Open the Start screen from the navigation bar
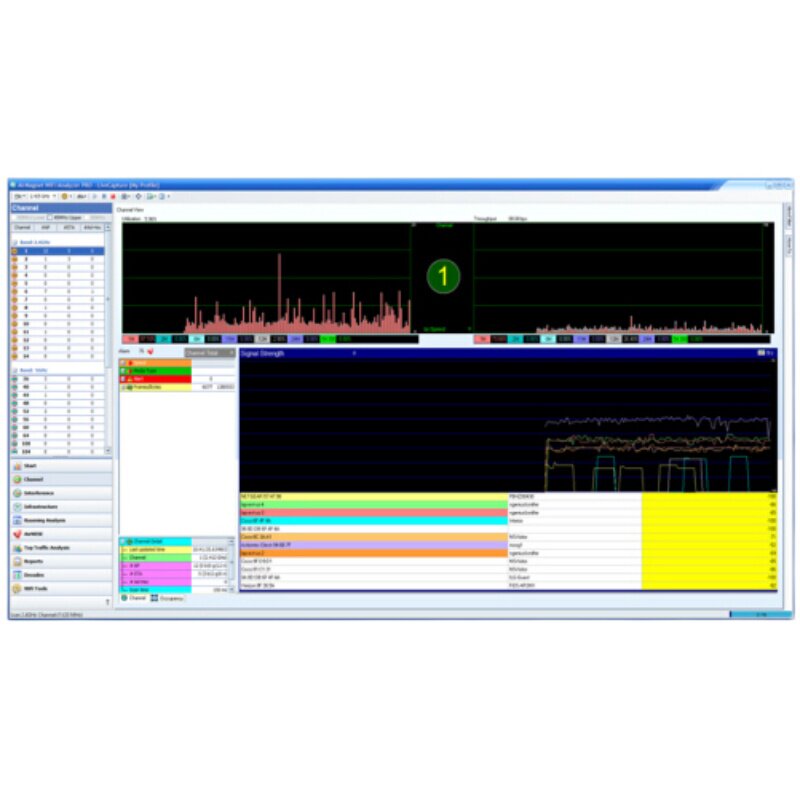800x800 pixels. tap(61, 466)
